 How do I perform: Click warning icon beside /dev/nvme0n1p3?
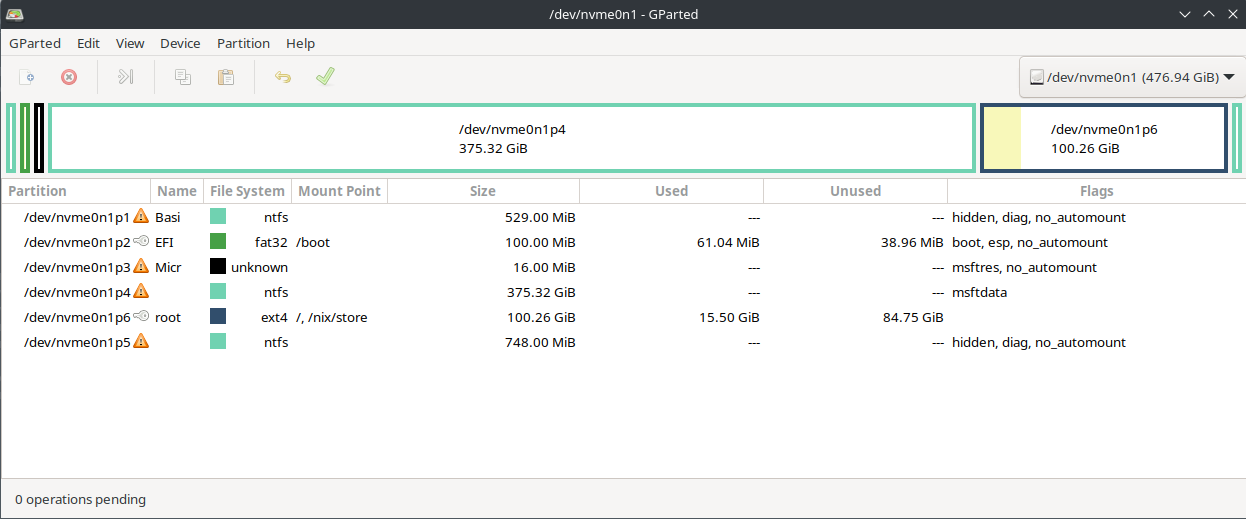[x=141, y=266]
